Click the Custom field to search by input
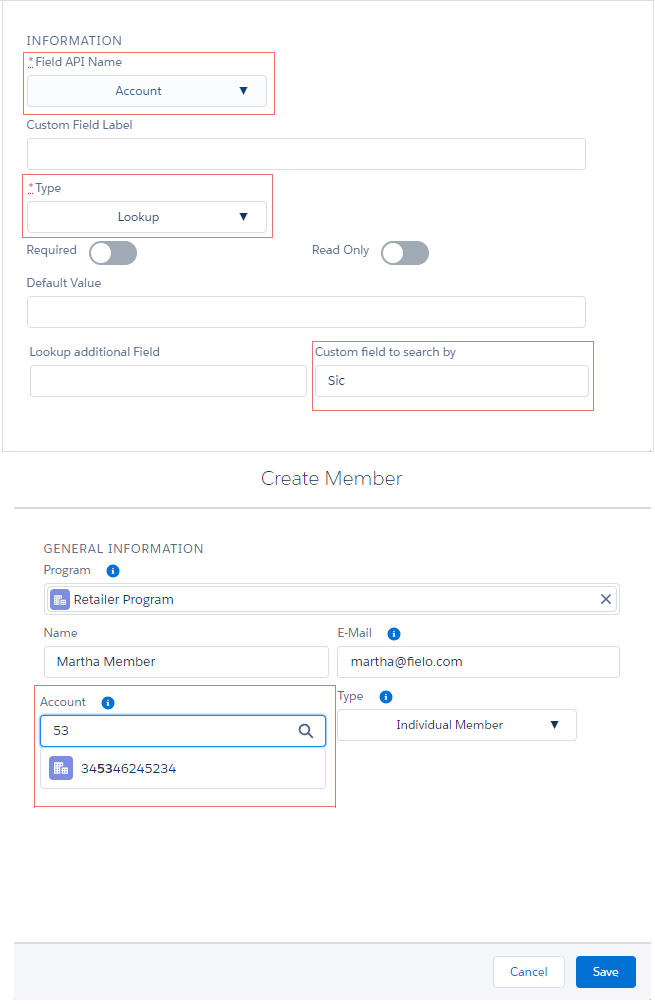 coord(451,381)
